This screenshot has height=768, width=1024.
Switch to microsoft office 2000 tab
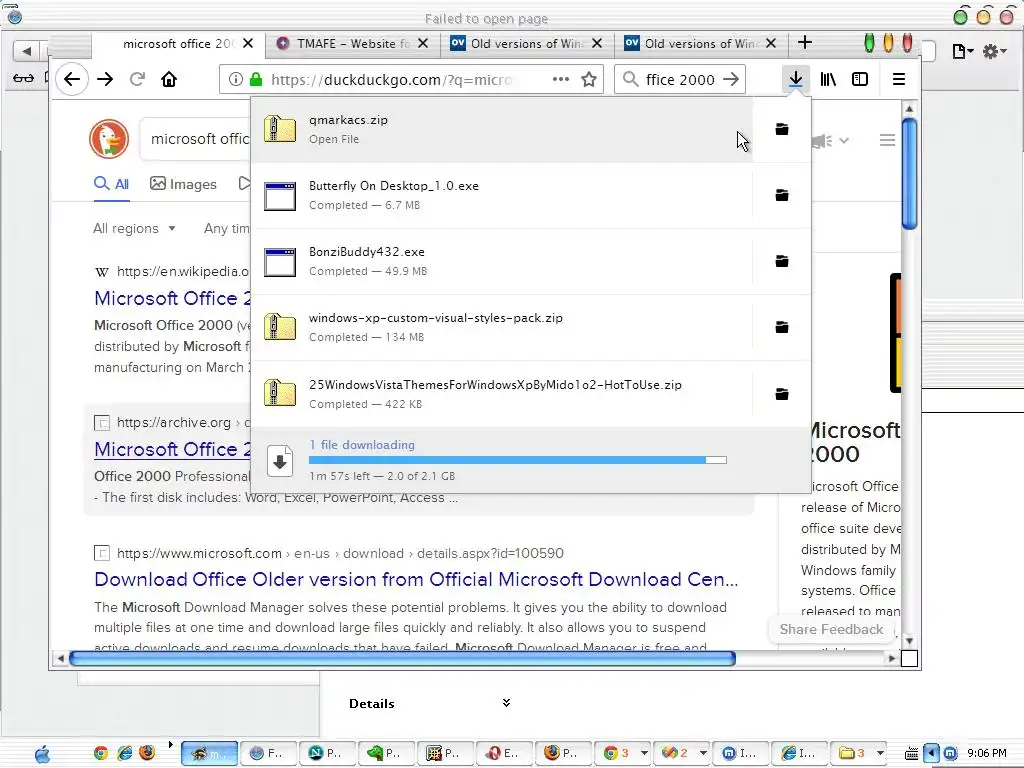pos(178,44)
